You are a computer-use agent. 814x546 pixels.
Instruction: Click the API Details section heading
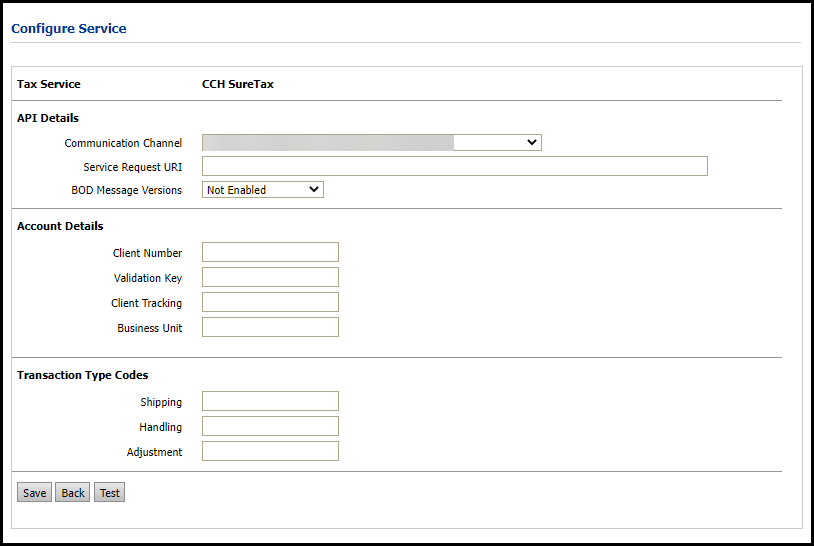point(48,118)
